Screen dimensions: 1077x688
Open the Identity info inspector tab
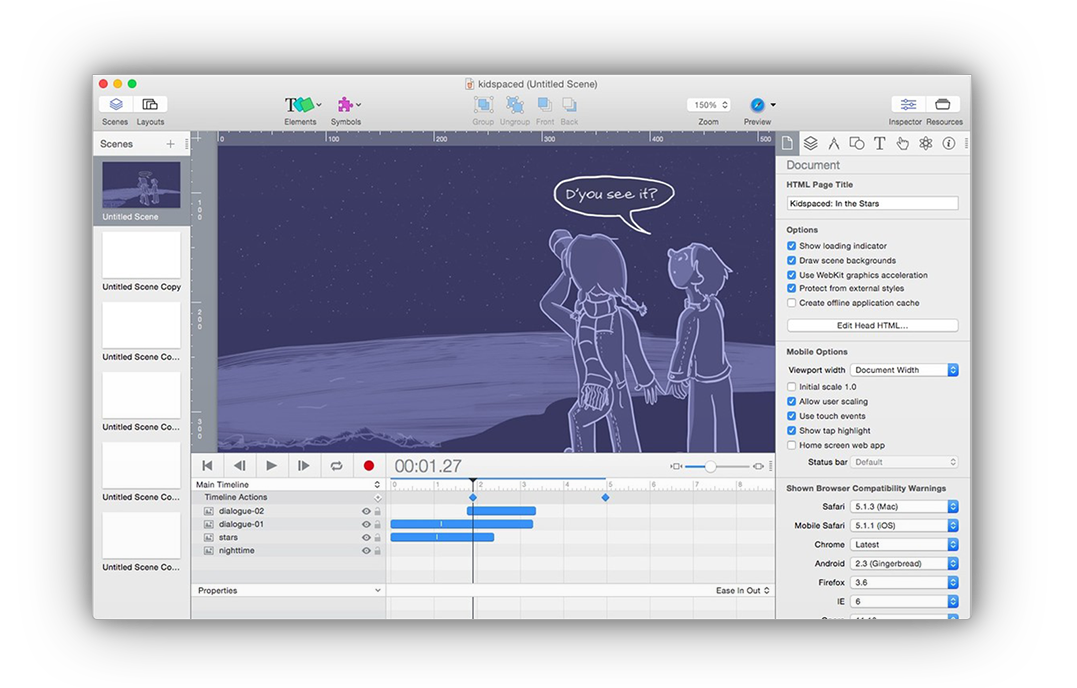[x=949, y=143]
